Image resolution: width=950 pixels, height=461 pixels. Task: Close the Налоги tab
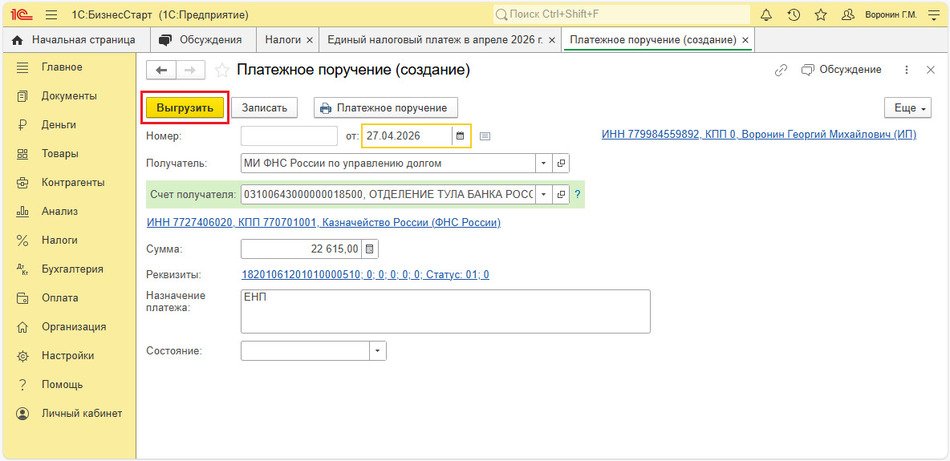(310, 40)
